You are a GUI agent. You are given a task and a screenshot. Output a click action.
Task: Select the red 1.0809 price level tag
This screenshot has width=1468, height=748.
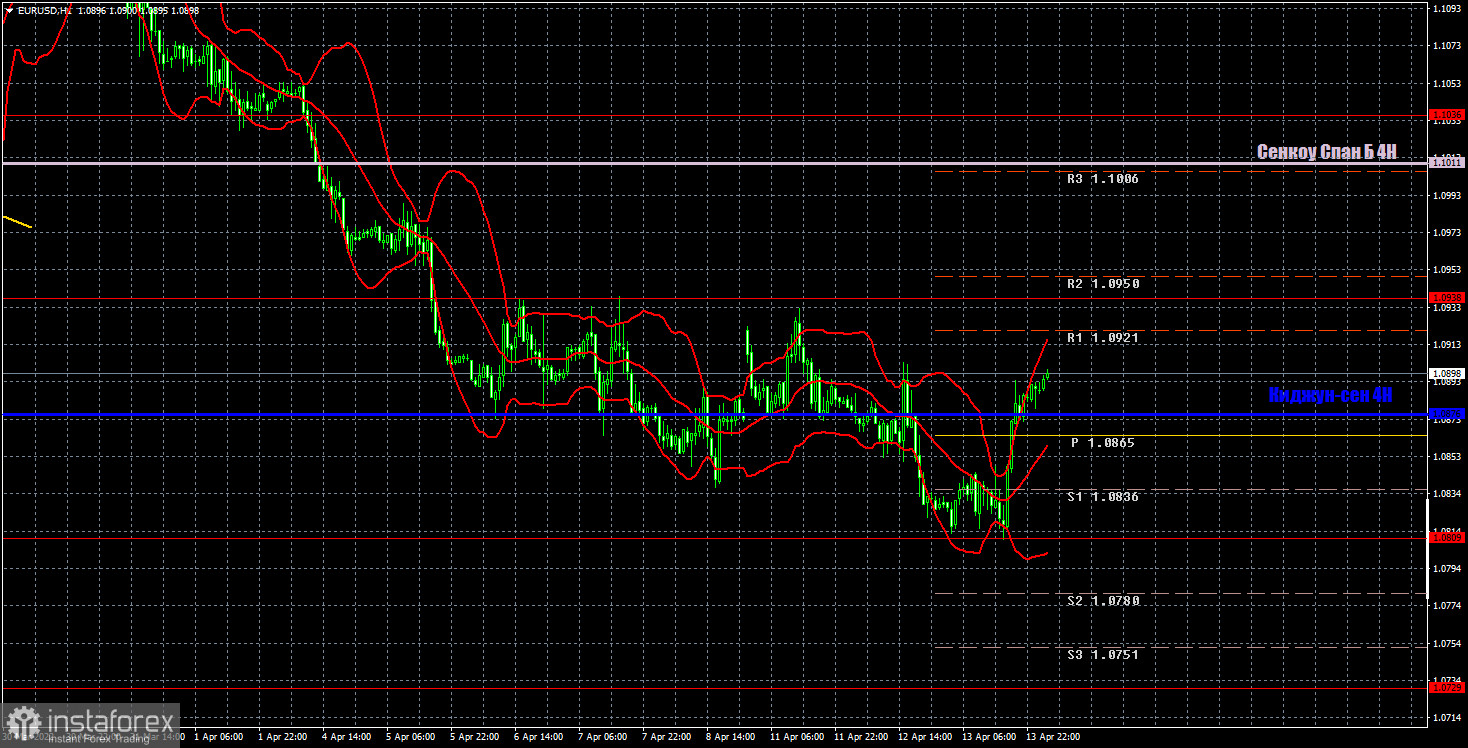point(1447,538)
